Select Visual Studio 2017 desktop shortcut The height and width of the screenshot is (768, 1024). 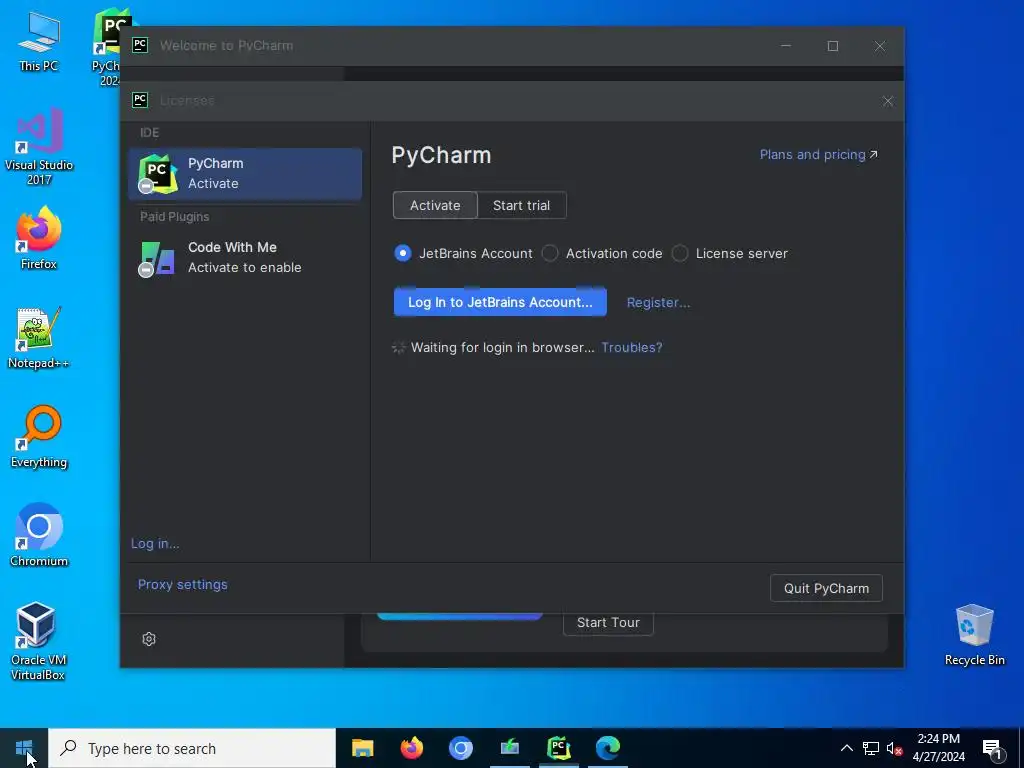(x=39, y=147)
